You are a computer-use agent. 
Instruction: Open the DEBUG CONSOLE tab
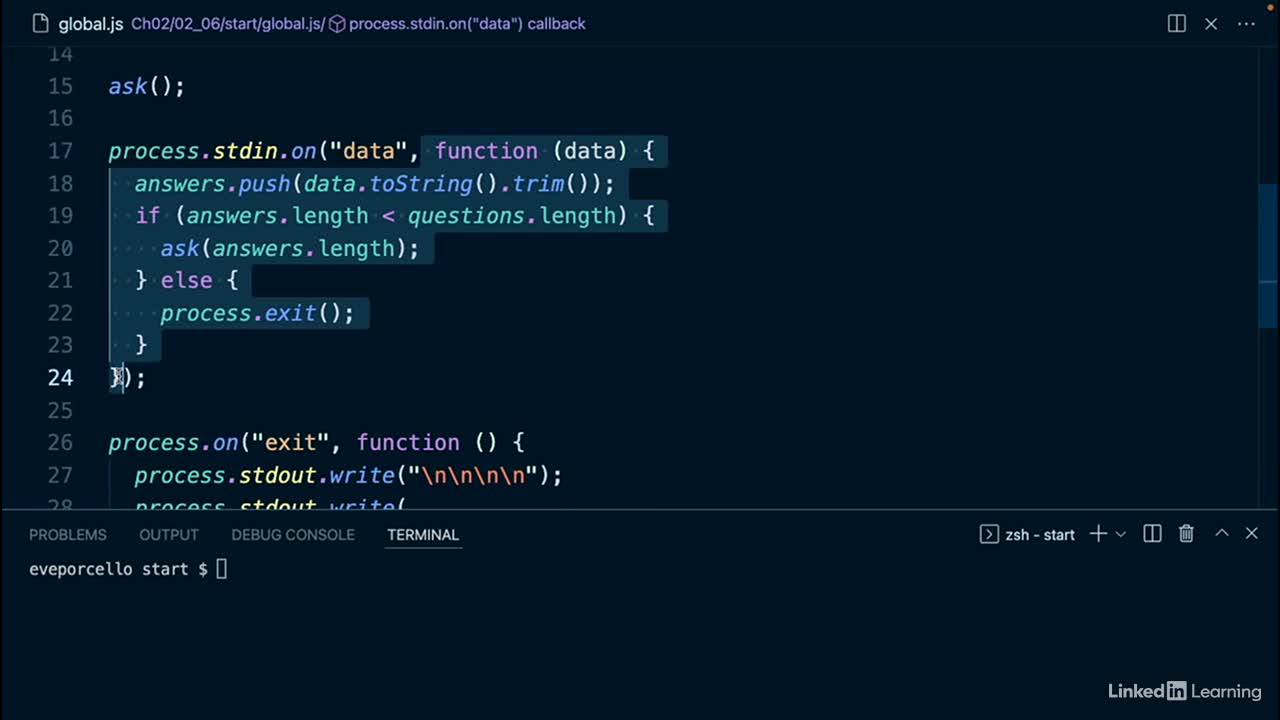pos(293,535)
